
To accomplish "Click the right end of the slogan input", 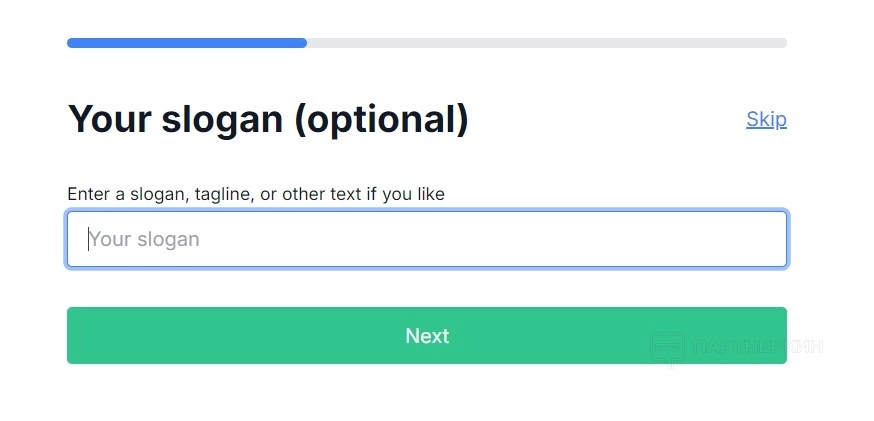I will (770, 239).
